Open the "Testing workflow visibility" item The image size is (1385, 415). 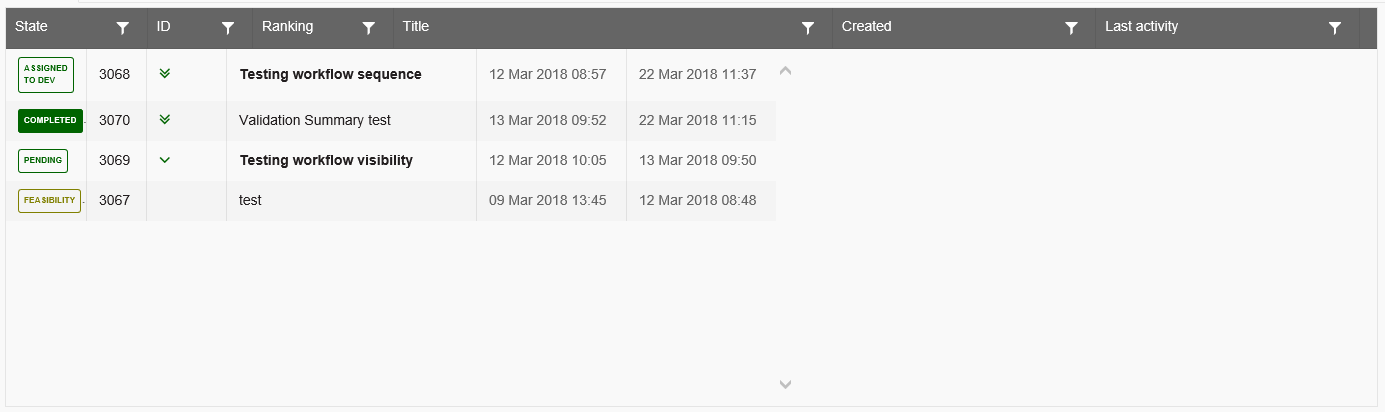[x=326, y=160]
